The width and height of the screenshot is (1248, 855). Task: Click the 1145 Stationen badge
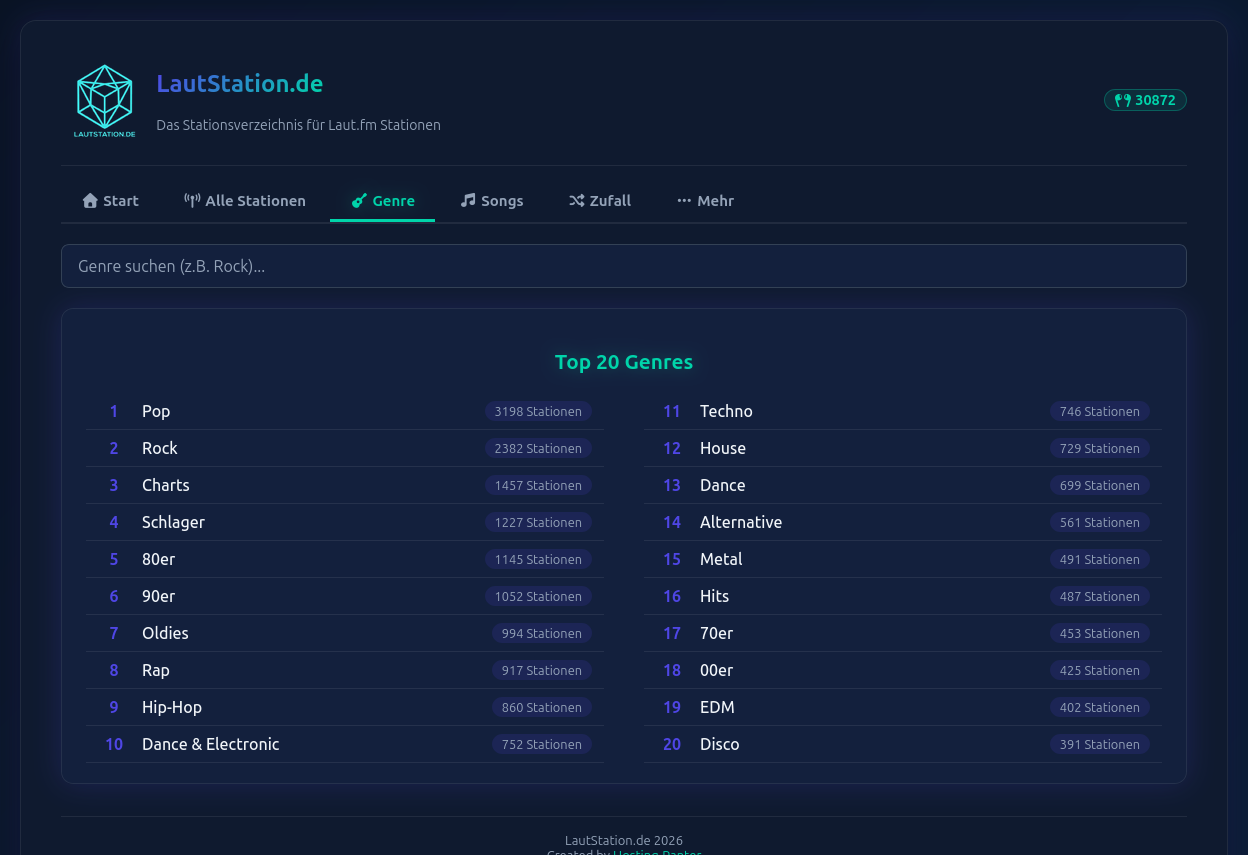pyautogui.click(x=538, y=559)
